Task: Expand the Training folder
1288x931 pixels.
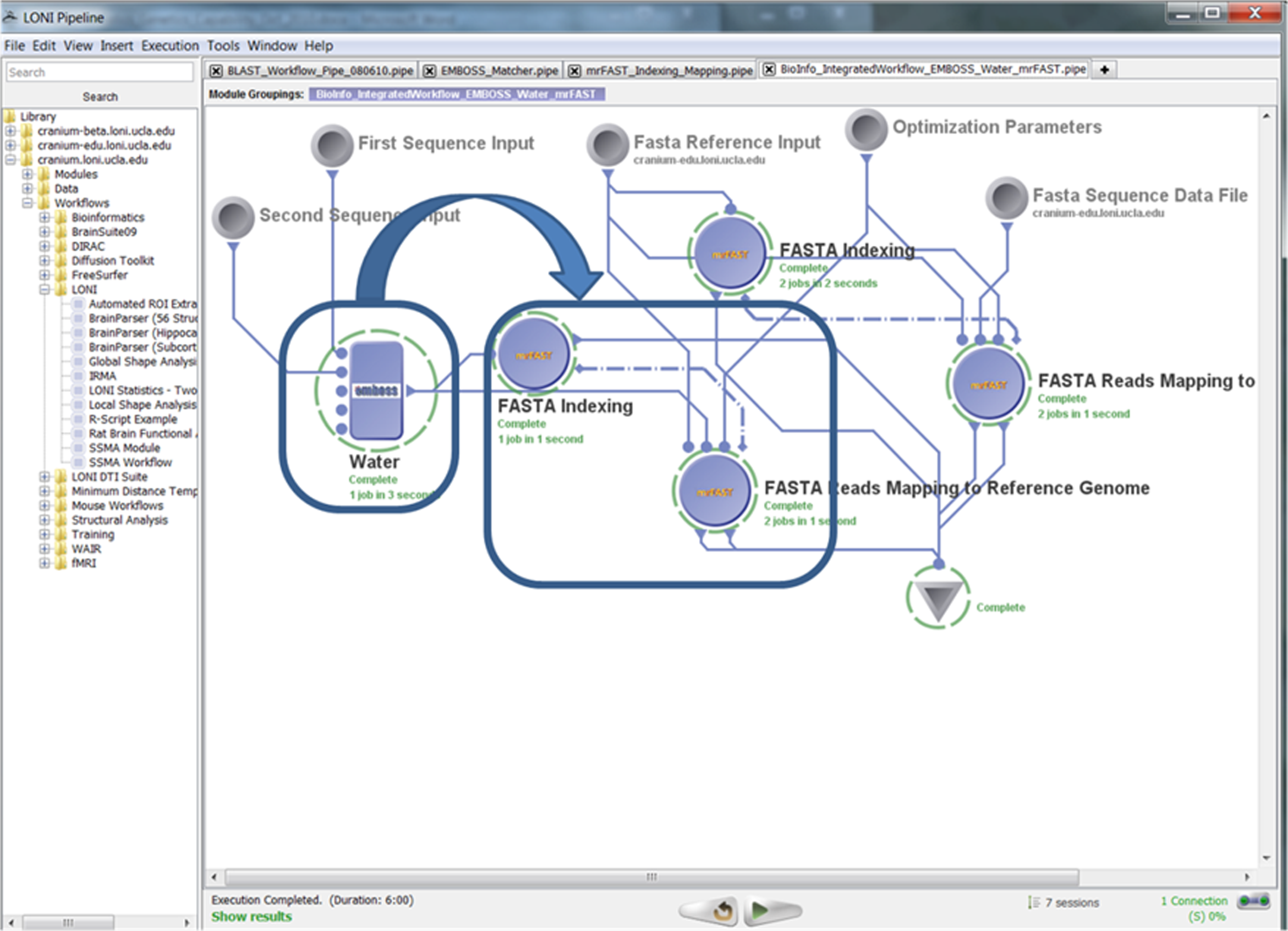Action: [45, 534]
